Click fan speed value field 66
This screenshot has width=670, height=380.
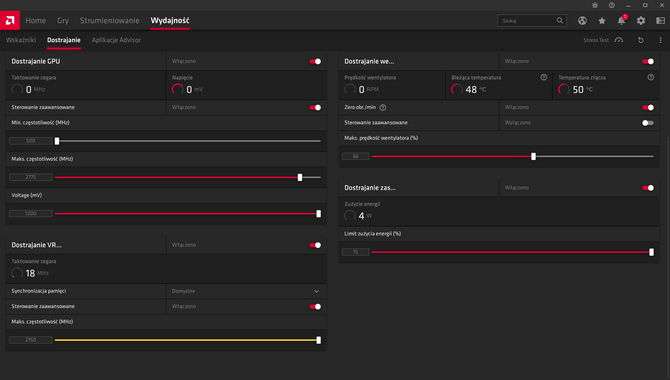[x=356, y=156]
